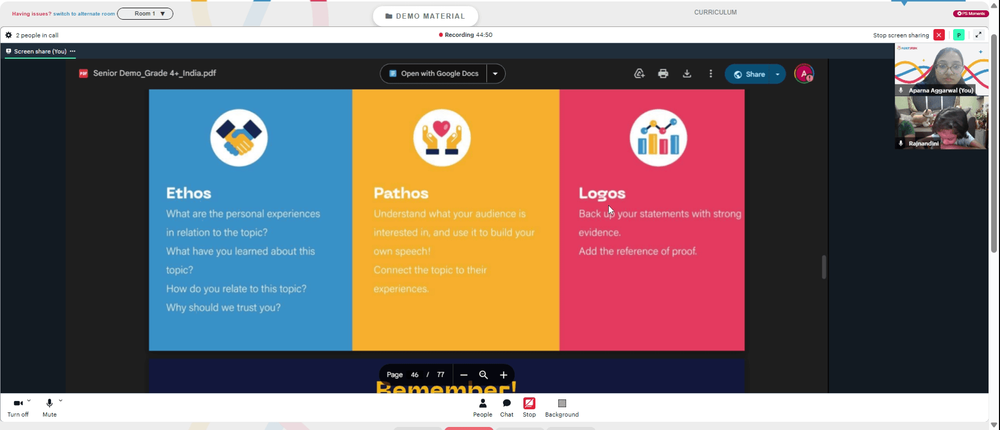
Task: Click the PS Moments badge
Action: [971, 13]
